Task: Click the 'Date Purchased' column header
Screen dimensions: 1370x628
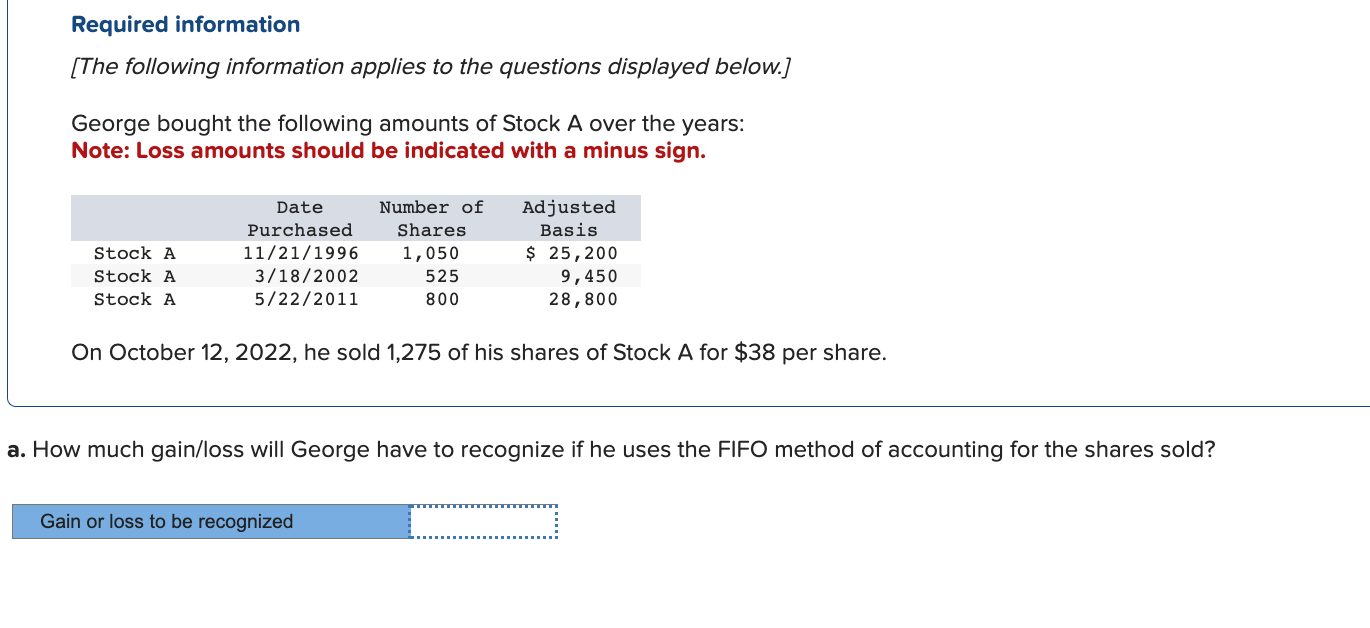Action: 299,218
